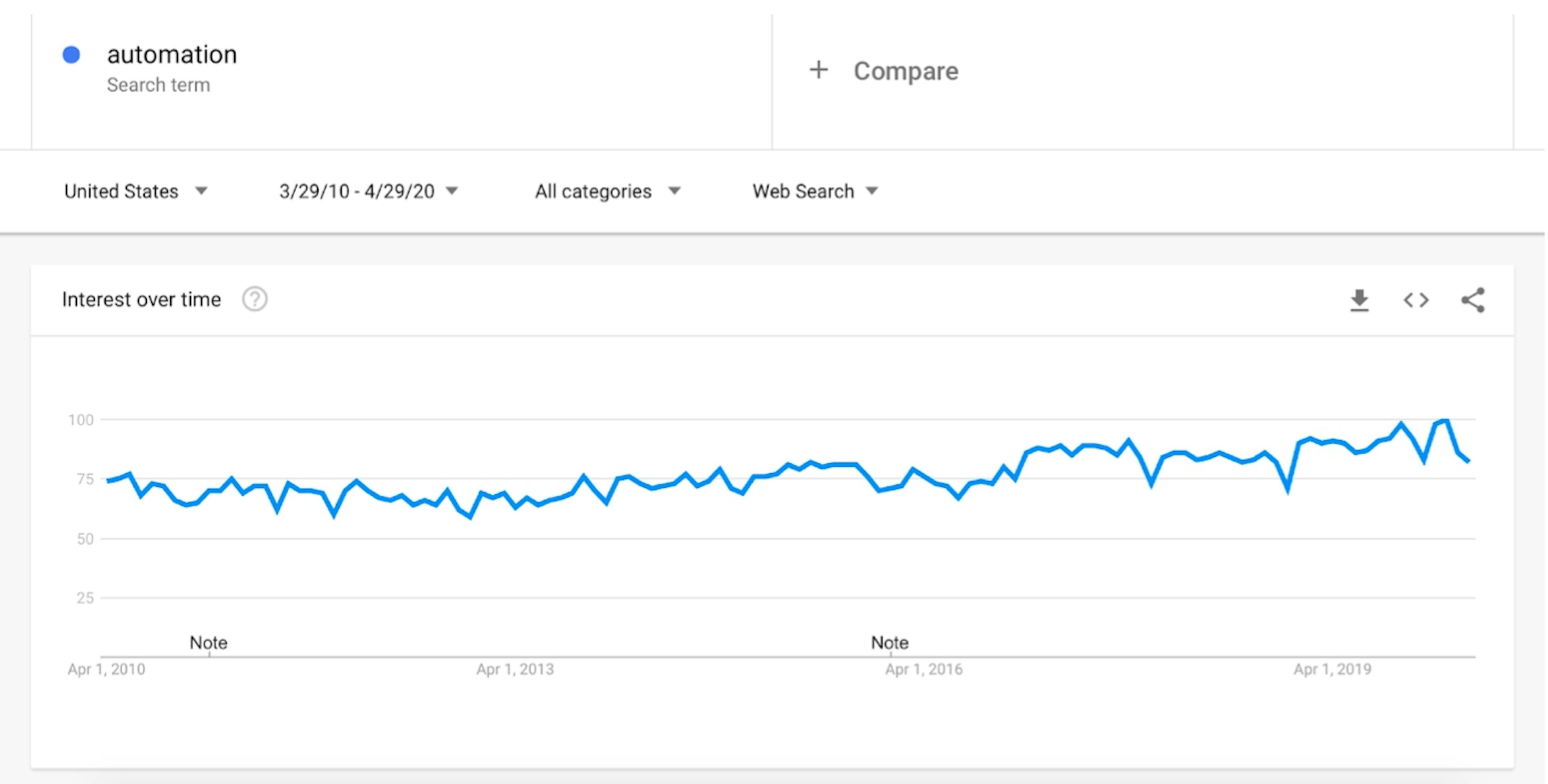This screenshot has height=784, width=1548.
Task: Open the All categories dropdown
Action: [x=608, y=191]
